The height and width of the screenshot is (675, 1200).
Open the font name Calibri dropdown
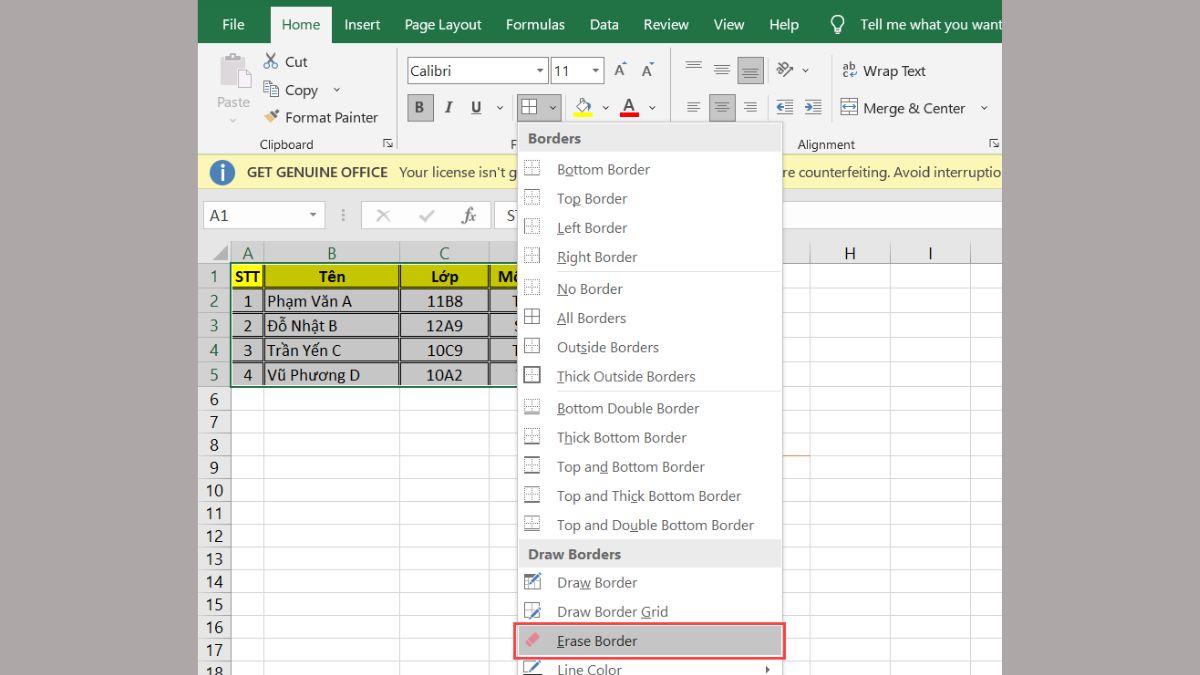540,71
